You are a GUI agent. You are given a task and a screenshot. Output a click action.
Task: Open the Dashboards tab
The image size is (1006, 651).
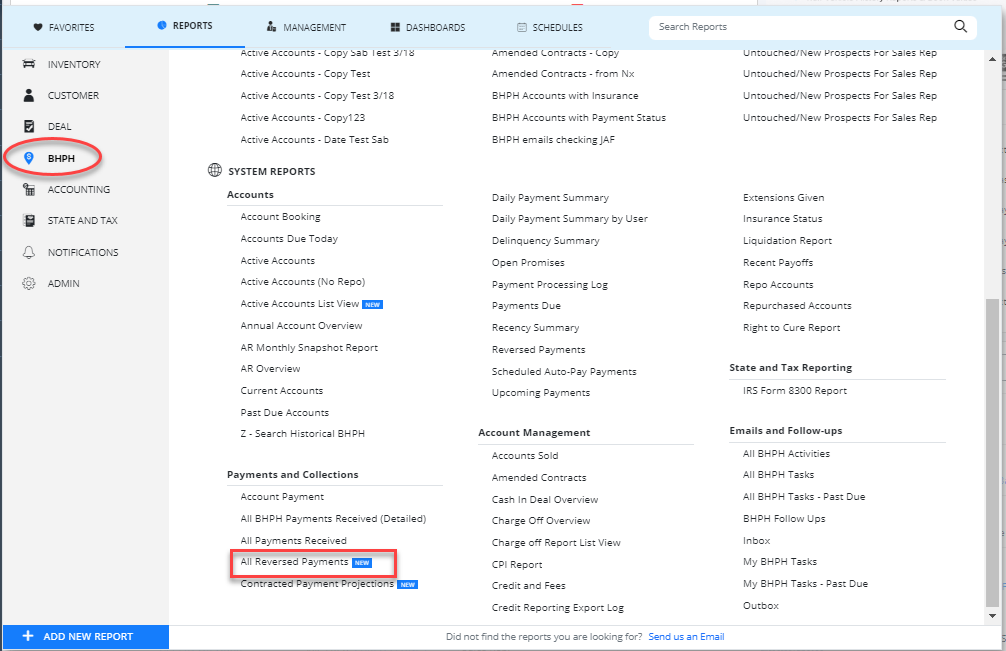click(428, 28)
